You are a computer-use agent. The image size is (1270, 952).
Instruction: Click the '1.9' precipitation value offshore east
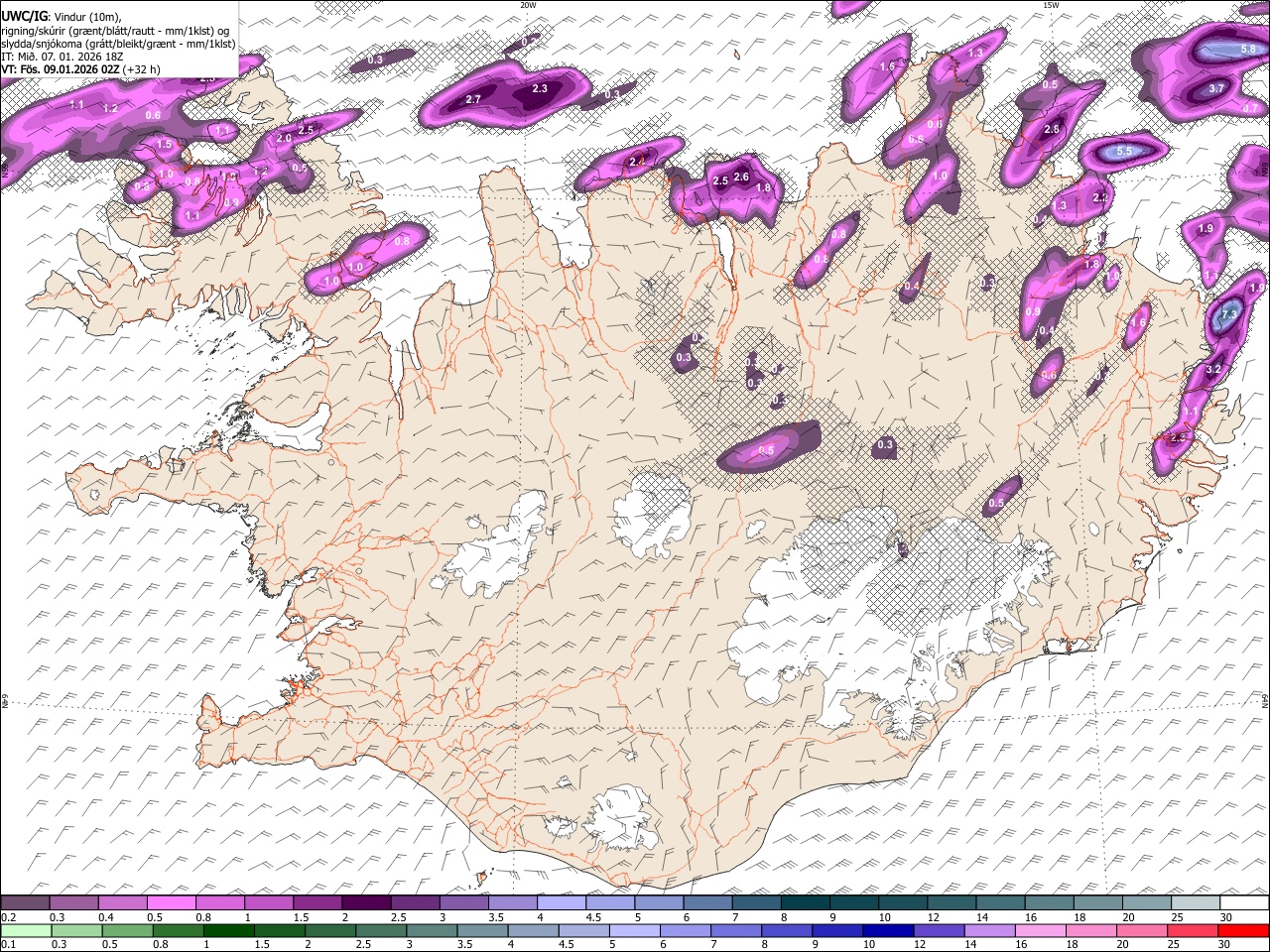1206,228
